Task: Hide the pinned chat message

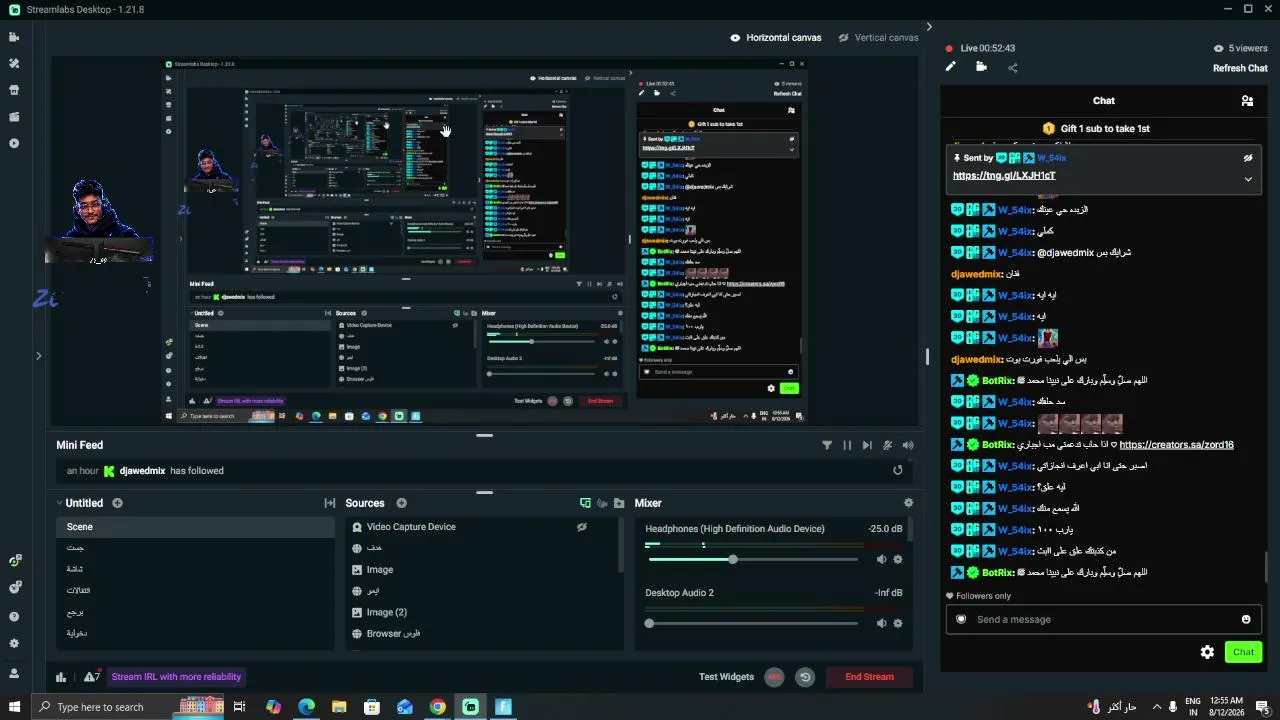Action: pos(1248,158)
